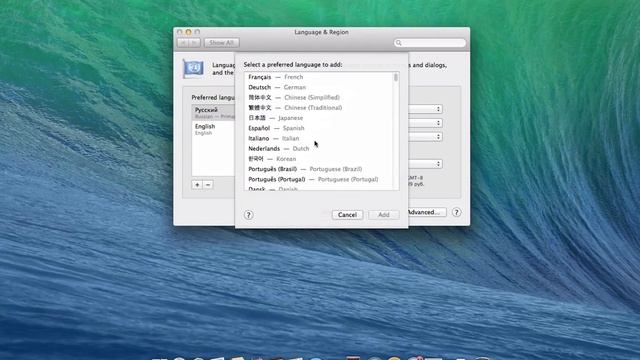The height and width of the screenshot is (360, 640).
Task: Minimize the Language & Region window
Action: [188, 32]
